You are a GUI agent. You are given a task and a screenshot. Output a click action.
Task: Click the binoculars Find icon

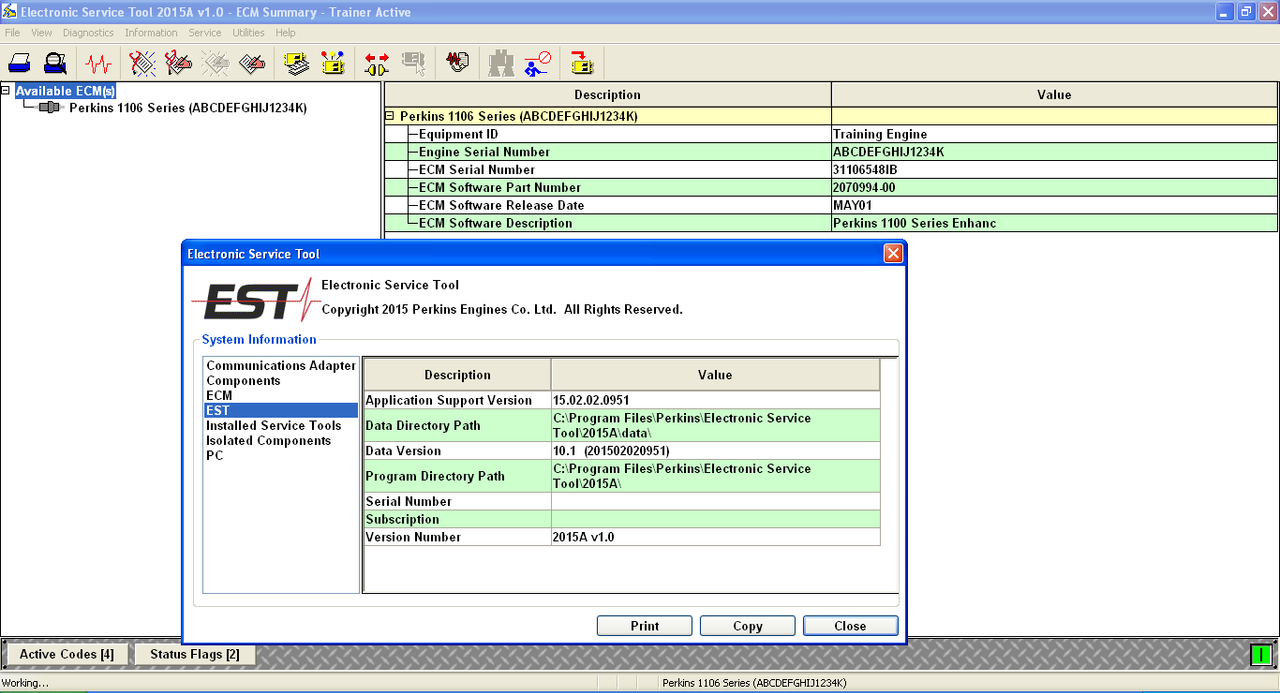[x=501, y=64]
